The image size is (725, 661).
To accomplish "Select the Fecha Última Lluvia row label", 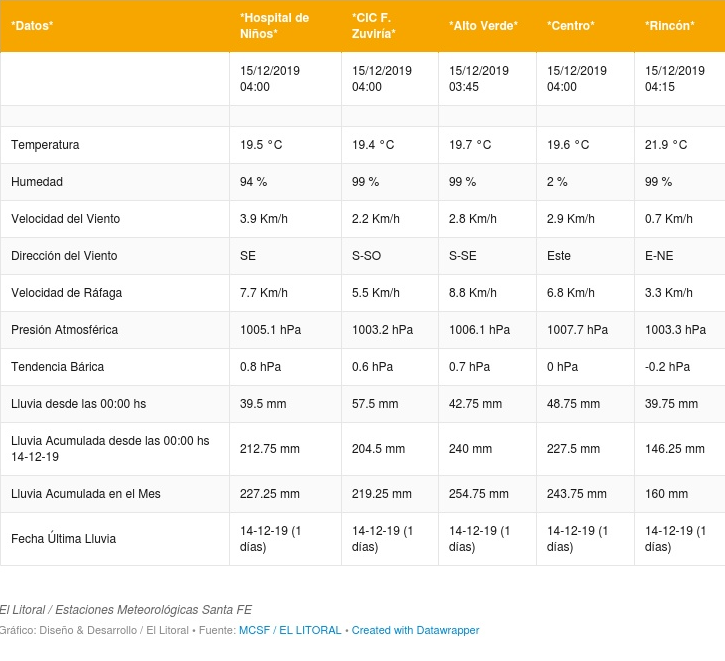I will tap(64, 539).
